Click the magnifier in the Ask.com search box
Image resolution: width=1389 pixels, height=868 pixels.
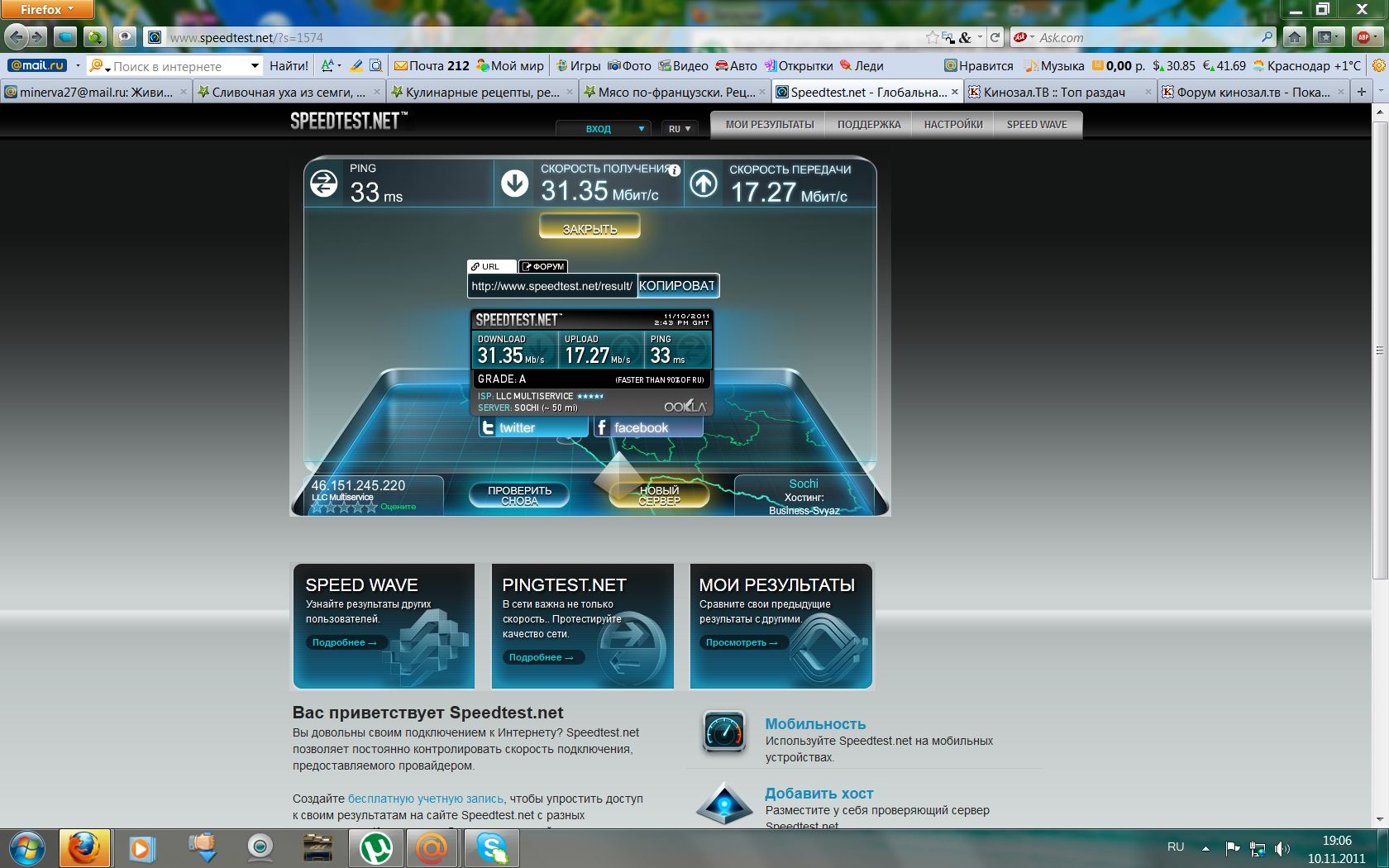[1267, 37]
